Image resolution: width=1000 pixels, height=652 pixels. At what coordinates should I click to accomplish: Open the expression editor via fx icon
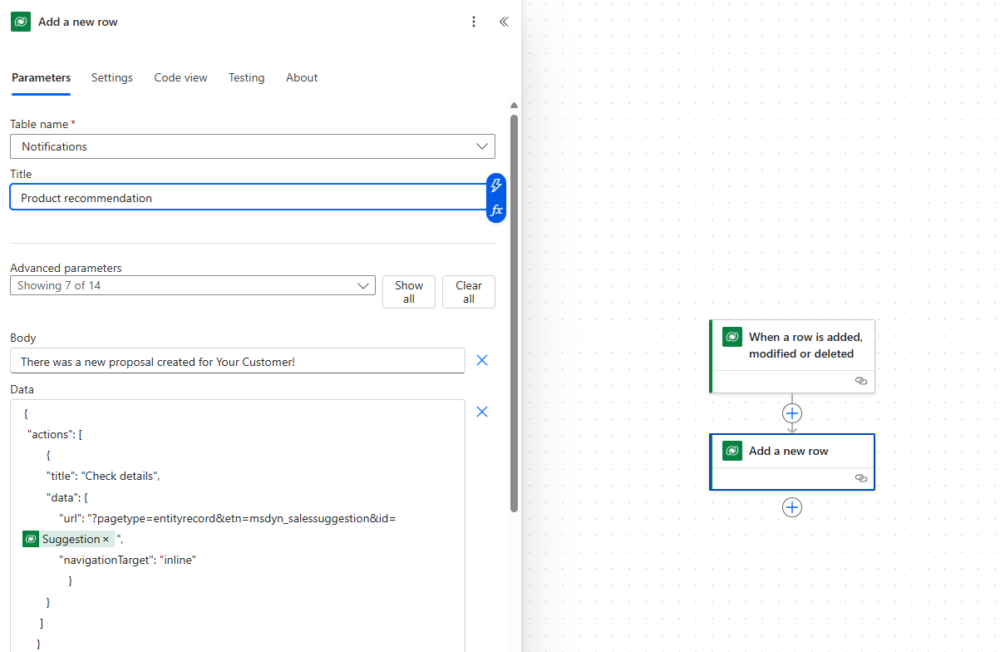(495, 210)
